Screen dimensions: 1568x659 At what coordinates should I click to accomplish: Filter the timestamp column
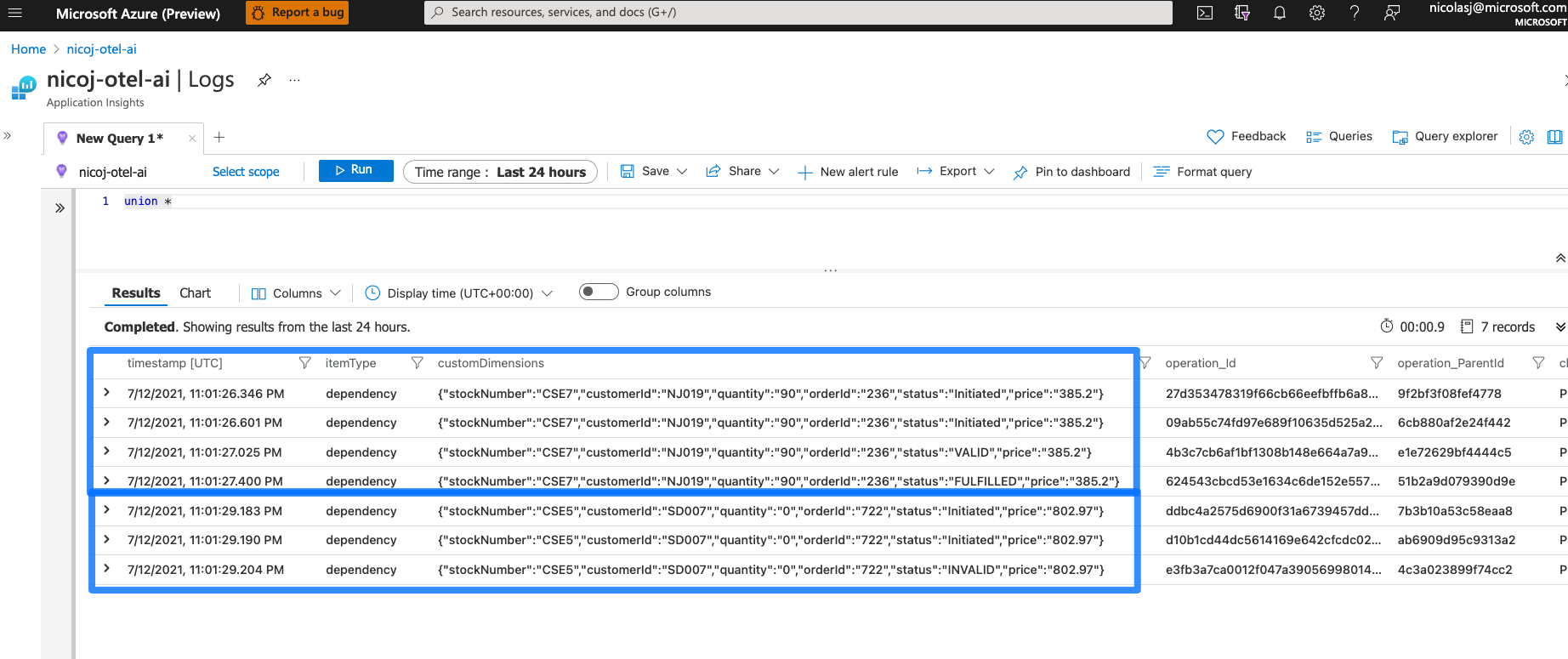pos(304,363)
